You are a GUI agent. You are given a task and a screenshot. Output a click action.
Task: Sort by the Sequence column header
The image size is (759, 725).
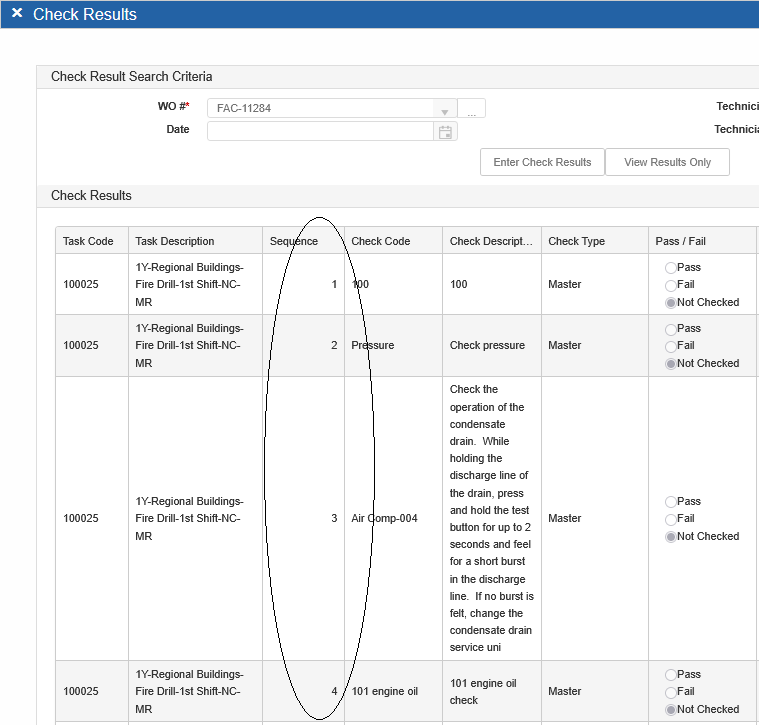pyautogui.click(x=294, y=241)
